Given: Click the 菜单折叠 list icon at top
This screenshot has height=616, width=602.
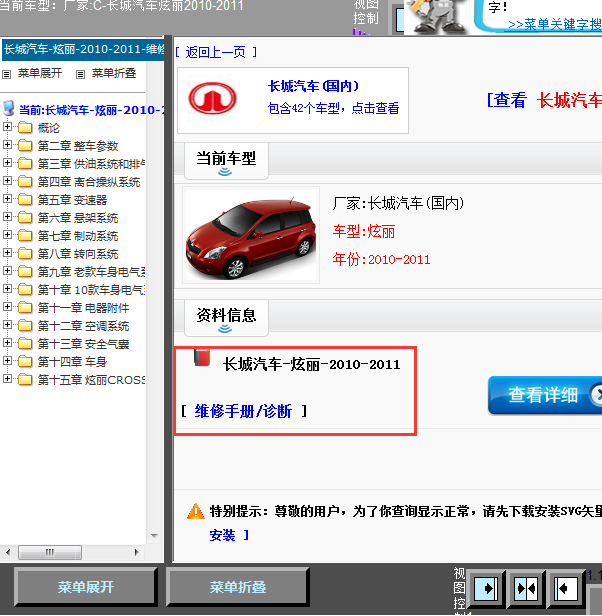Looking at the screenshot, I should coord(81,74).
